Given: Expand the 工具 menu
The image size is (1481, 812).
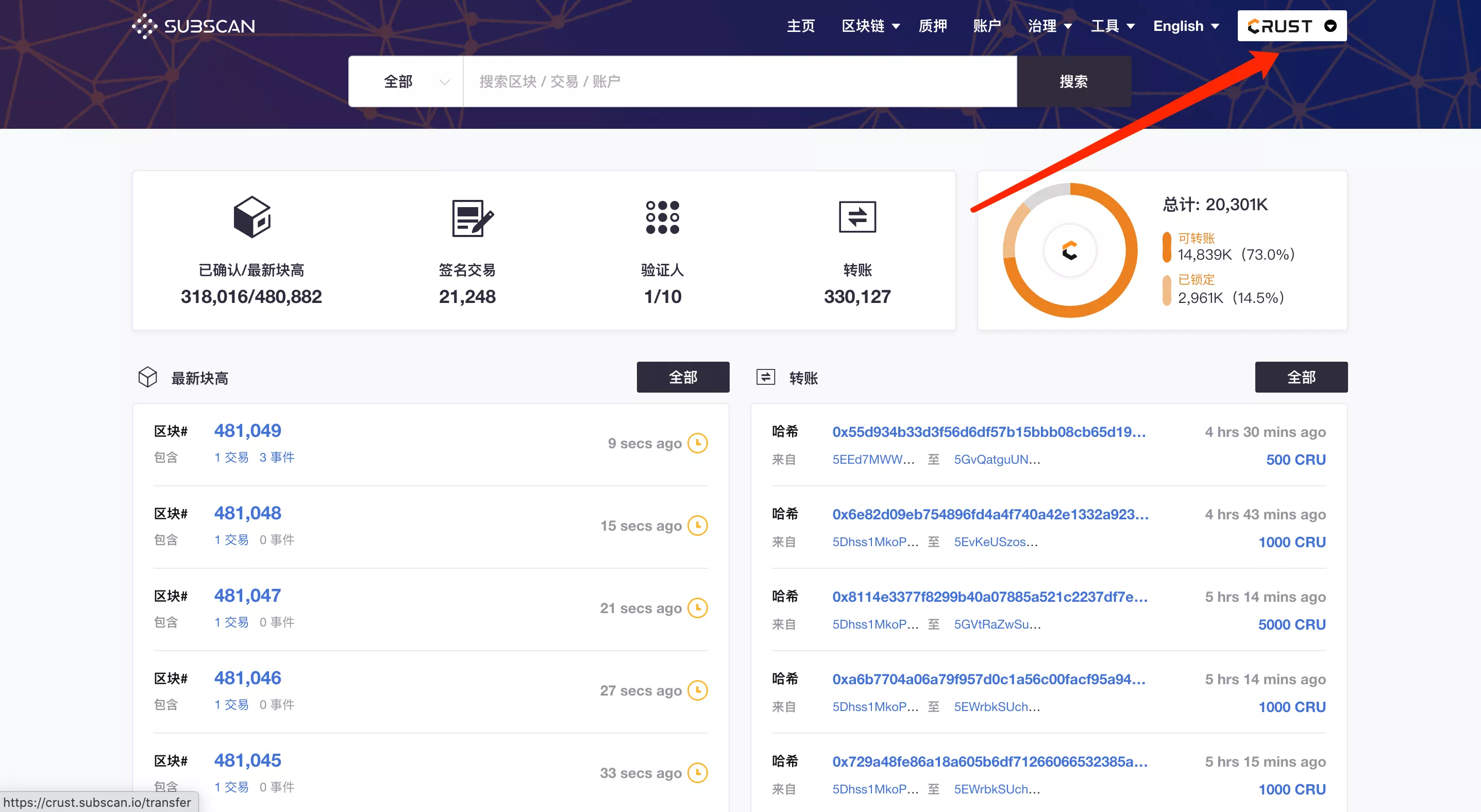Looking at the screenshot, I should (1113, 26).
